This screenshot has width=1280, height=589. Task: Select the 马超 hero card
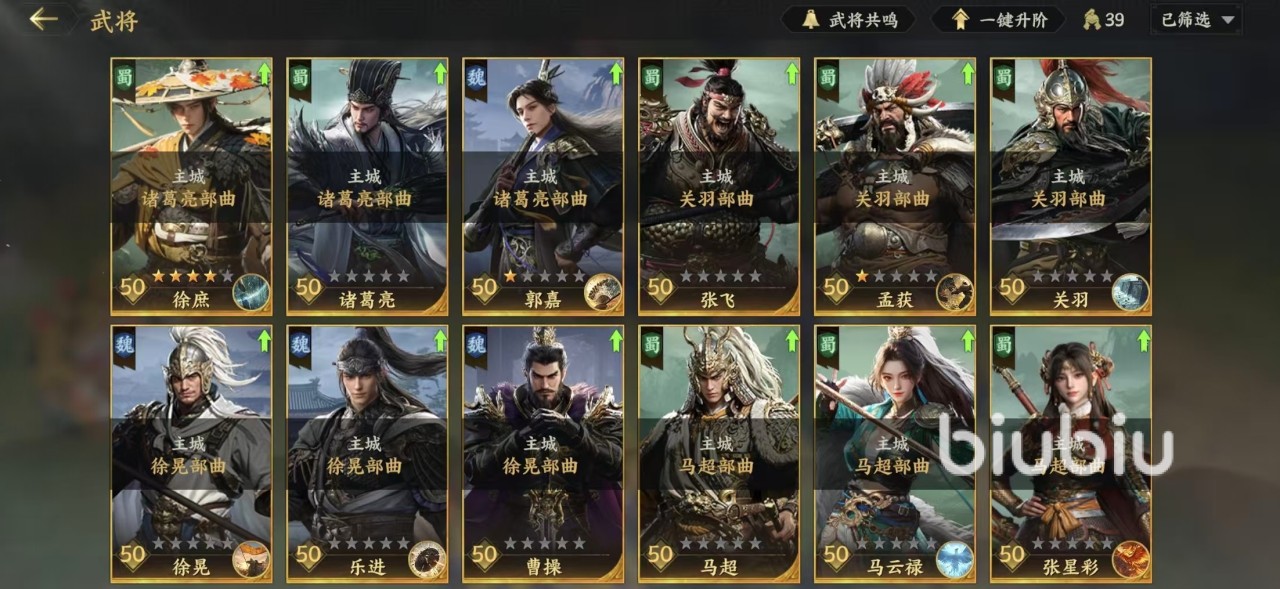(719, 454)
